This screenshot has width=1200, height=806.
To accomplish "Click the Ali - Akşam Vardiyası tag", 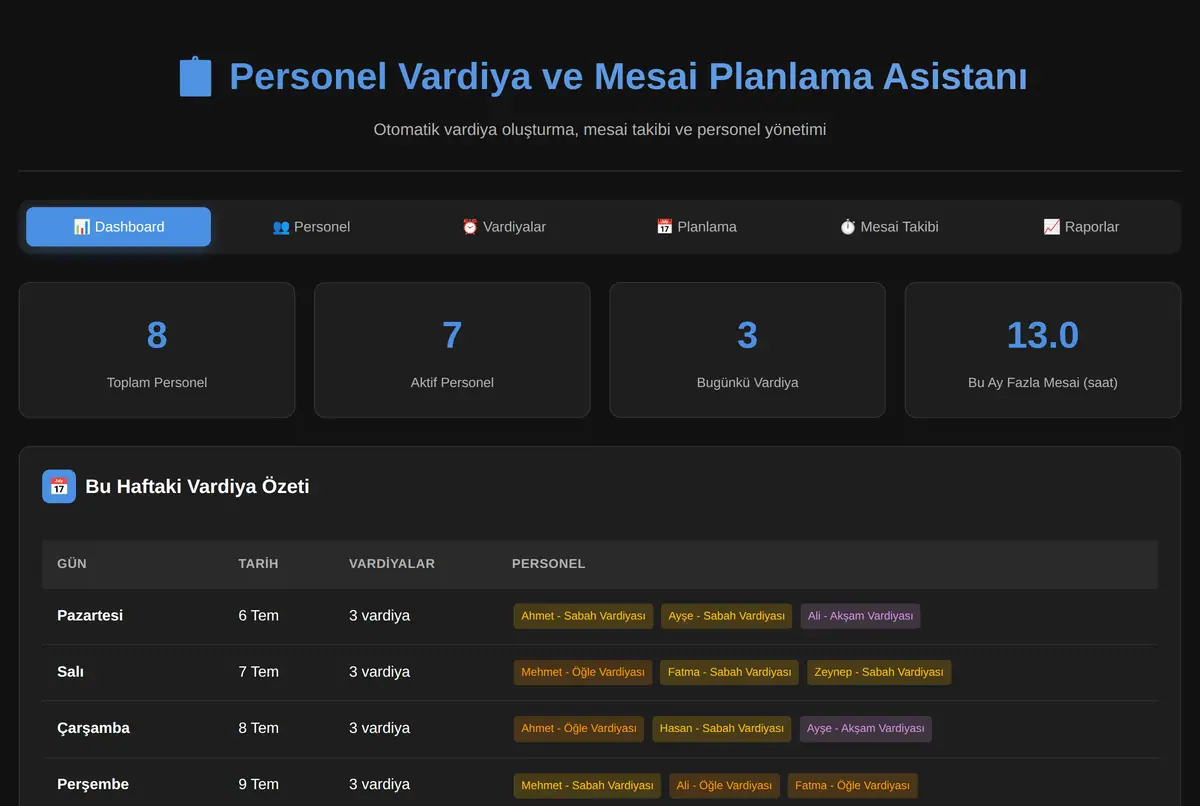I will (860, 616).
